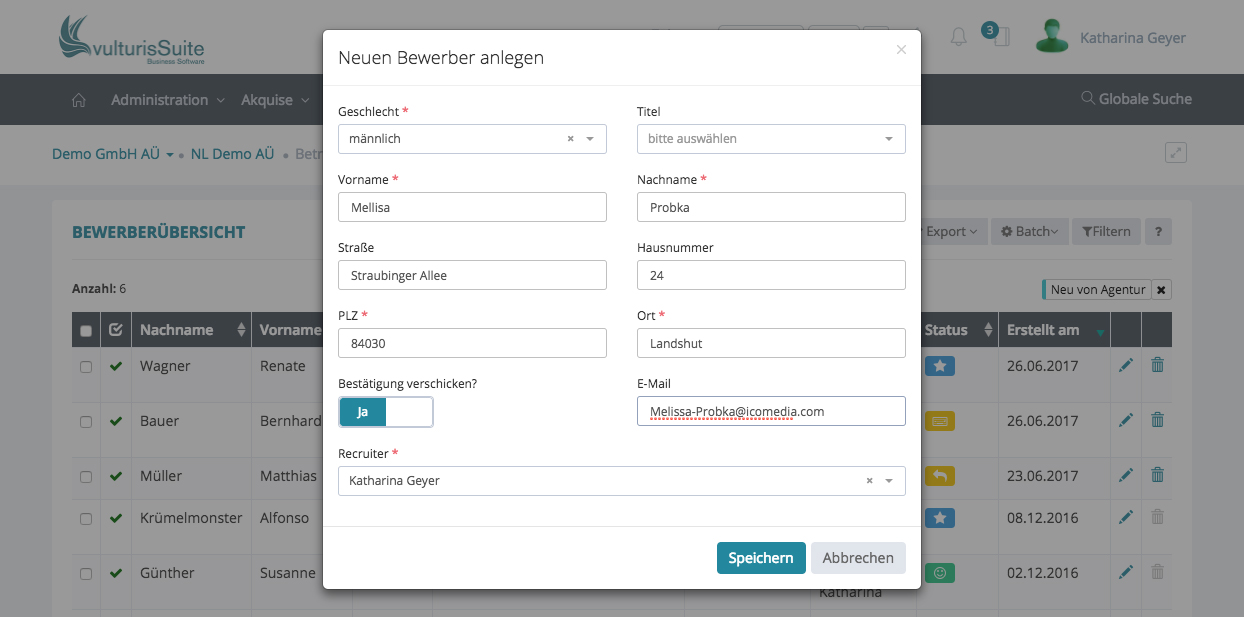The image size is (1244, 617).
Task: Open the Akquise menu
Action: 273,100
